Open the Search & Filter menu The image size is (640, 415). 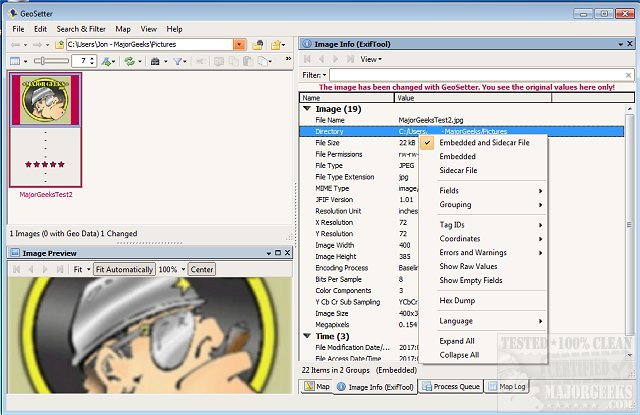[x=82, y=29]
